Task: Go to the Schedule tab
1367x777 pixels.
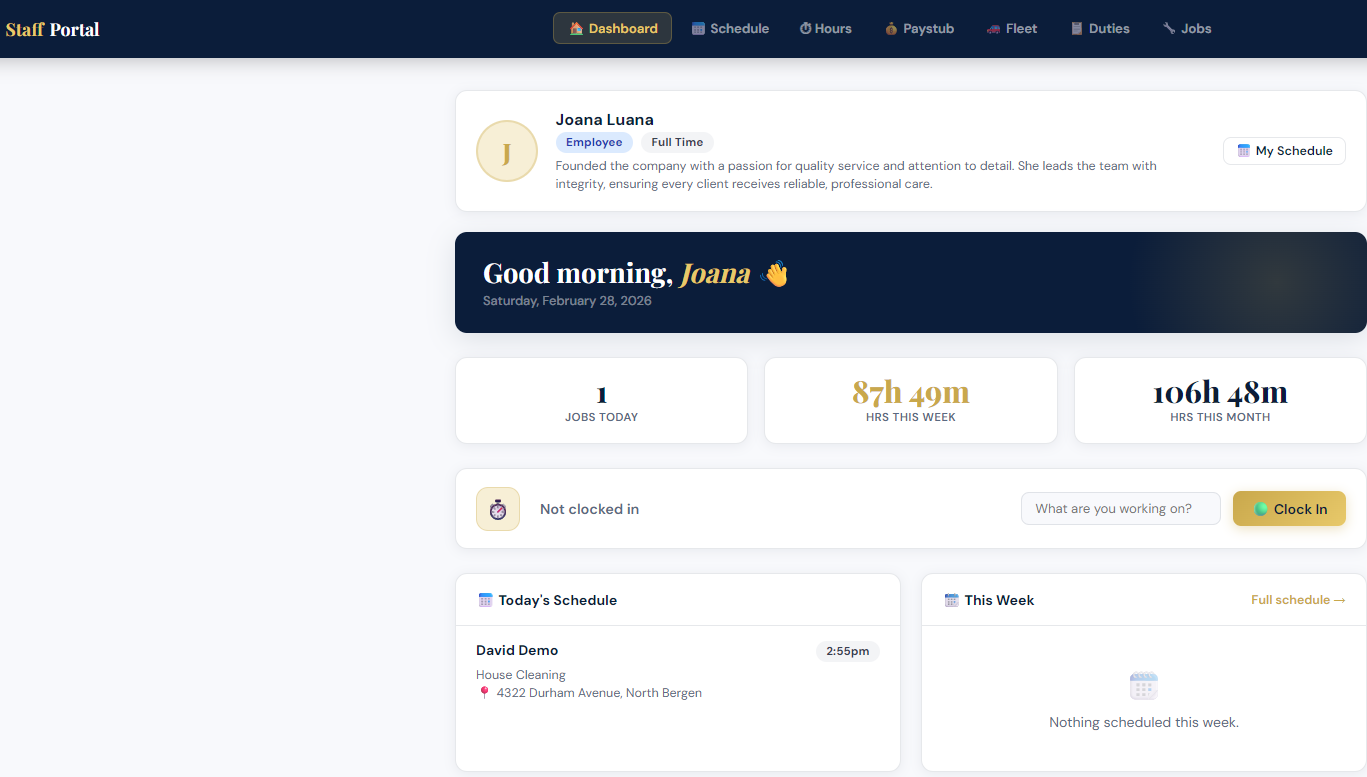Action: 730,29
